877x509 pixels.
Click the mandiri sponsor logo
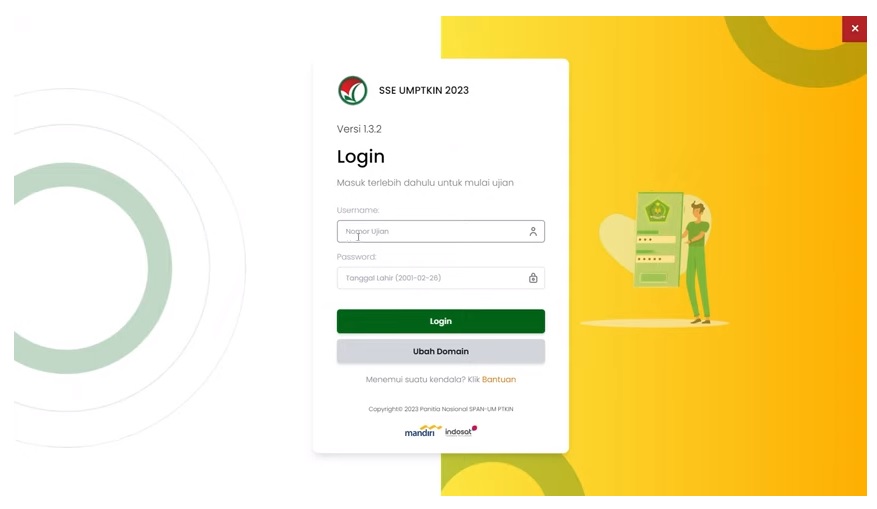click(422, 431)
